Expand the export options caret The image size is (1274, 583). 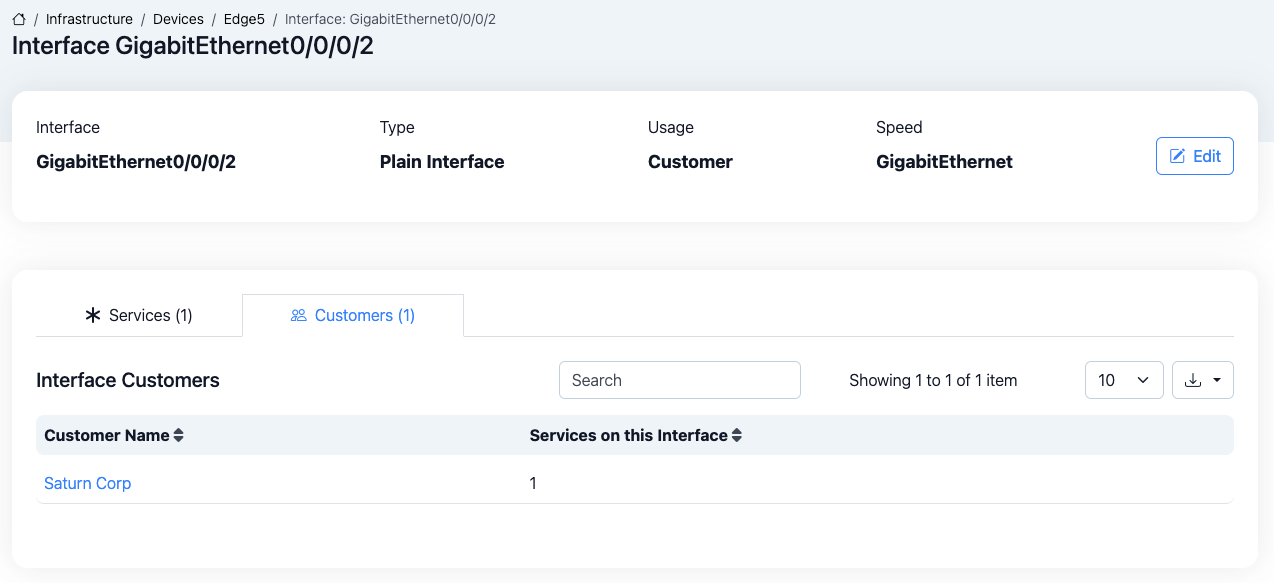click(1217, 380)
